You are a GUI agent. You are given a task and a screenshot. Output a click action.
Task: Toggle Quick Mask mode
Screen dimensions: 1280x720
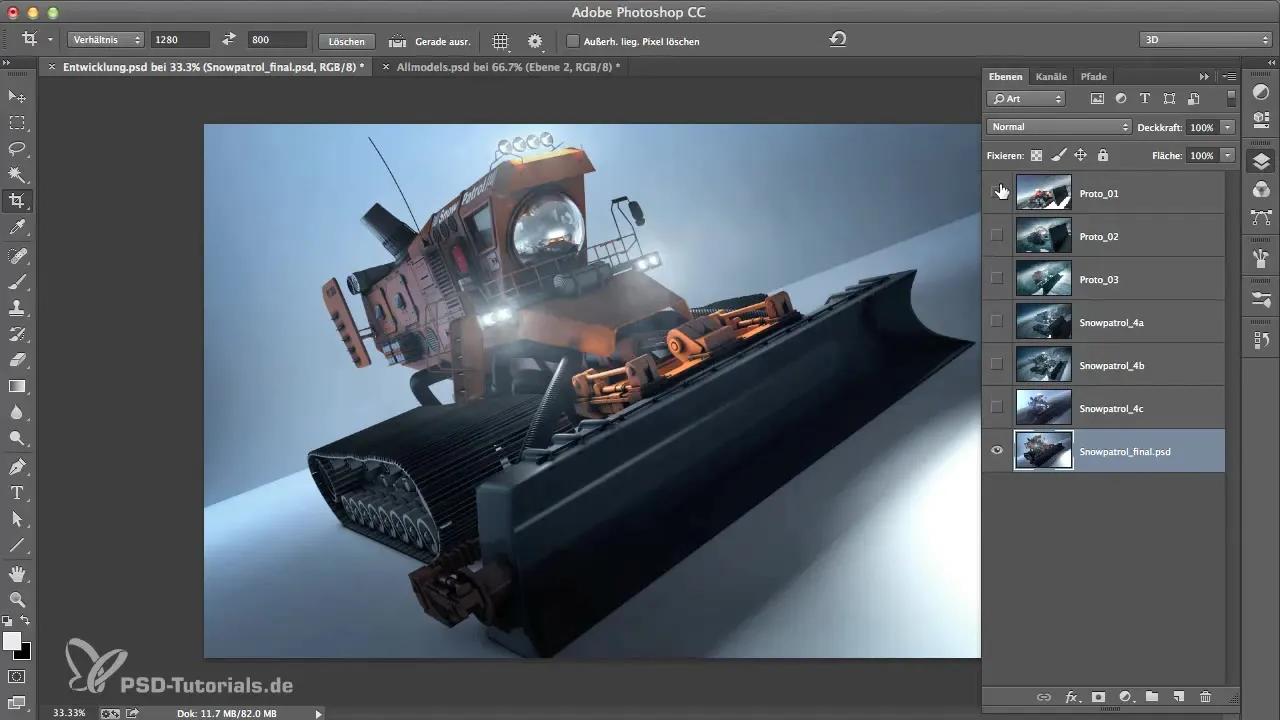point(17,676)
